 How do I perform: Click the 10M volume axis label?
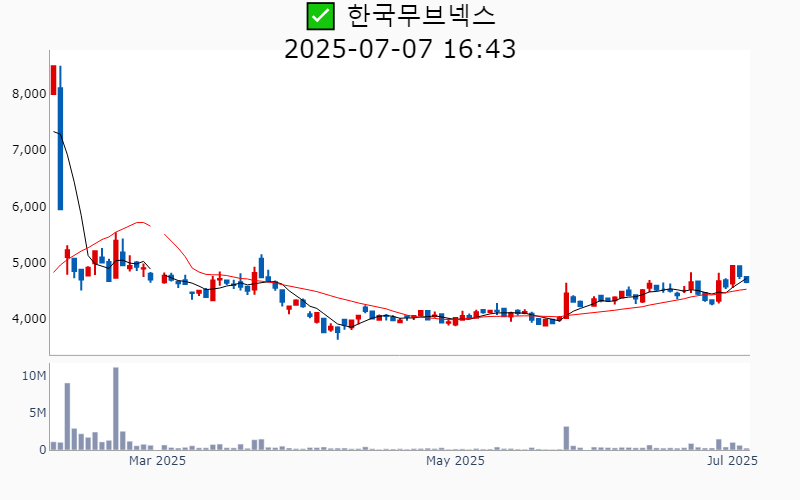[34, 376]
